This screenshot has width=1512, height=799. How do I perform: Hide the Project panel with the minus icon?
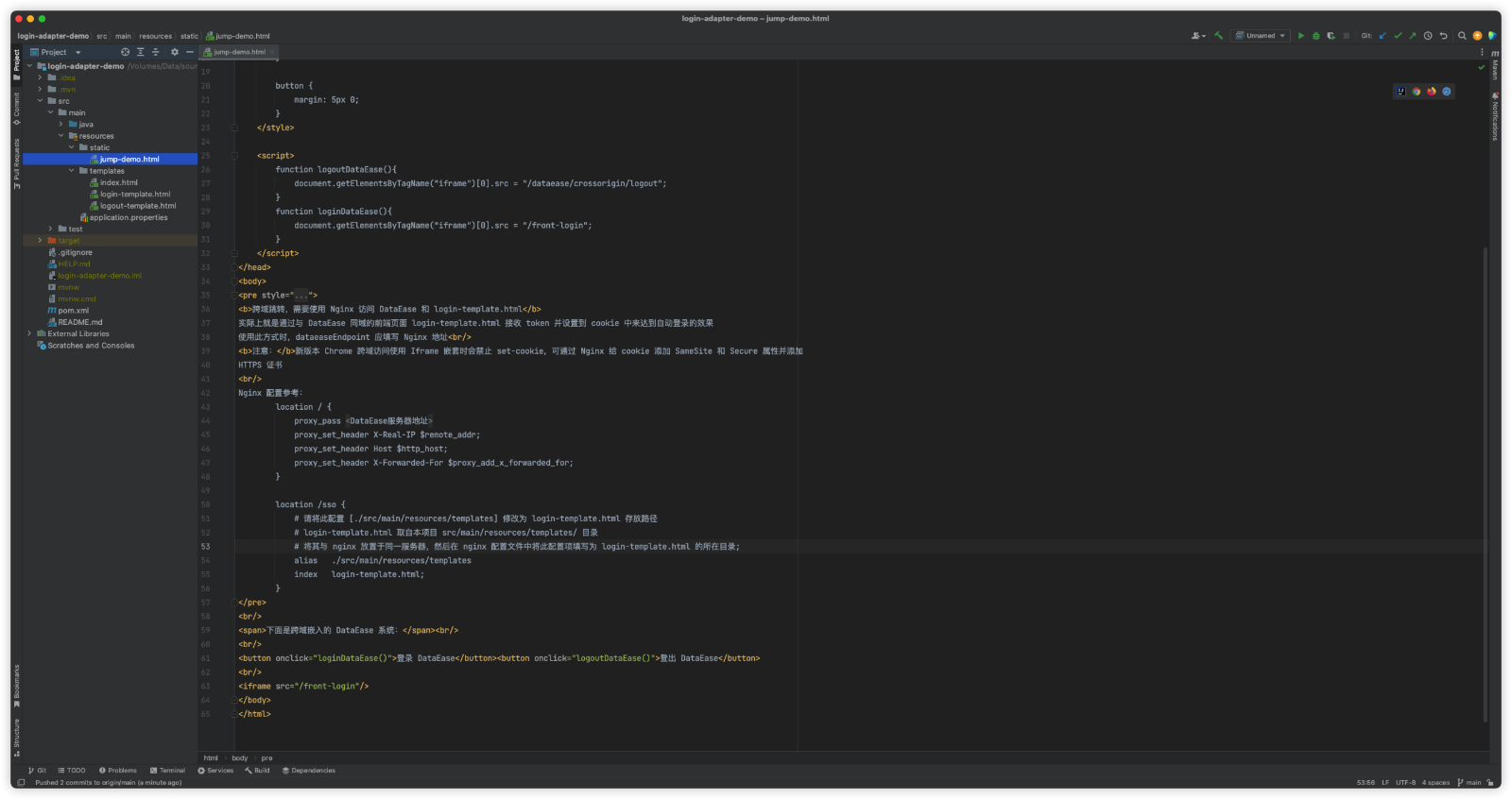[190, 52]
